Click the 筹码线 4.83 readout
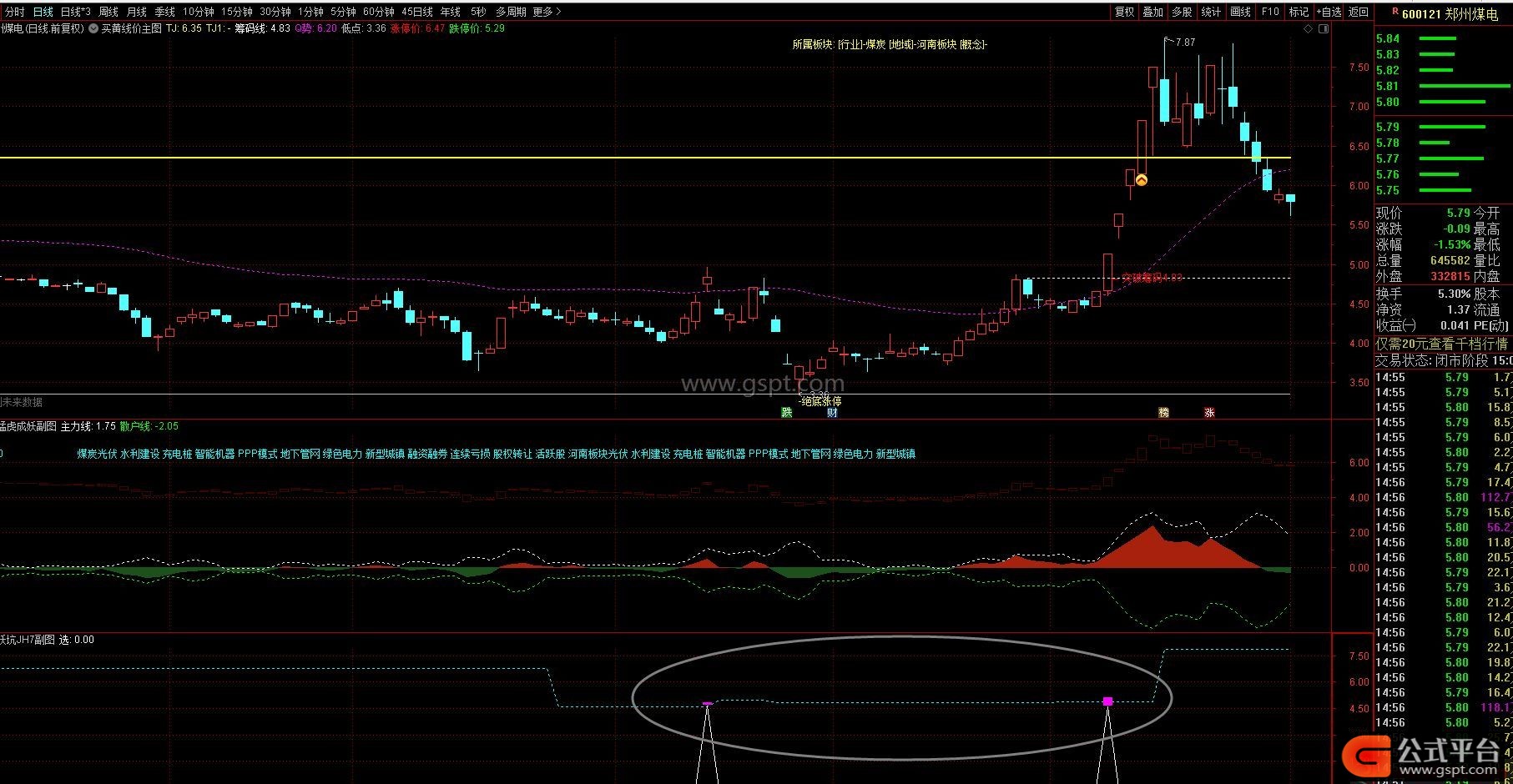 click(x=262, y=28)
